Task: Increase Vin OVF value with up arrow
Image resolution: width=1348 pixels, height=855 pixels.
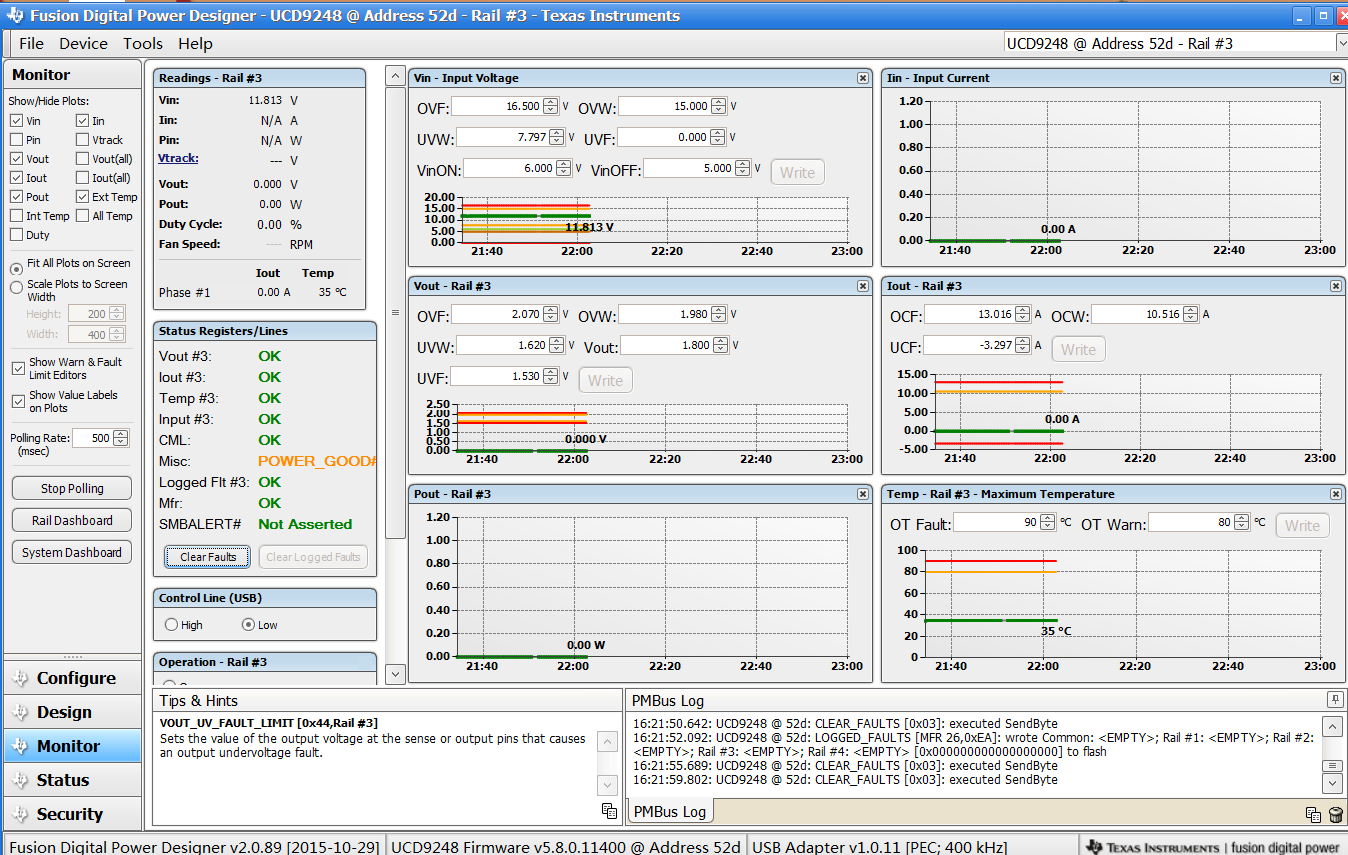Action: (x=550, y=102)
